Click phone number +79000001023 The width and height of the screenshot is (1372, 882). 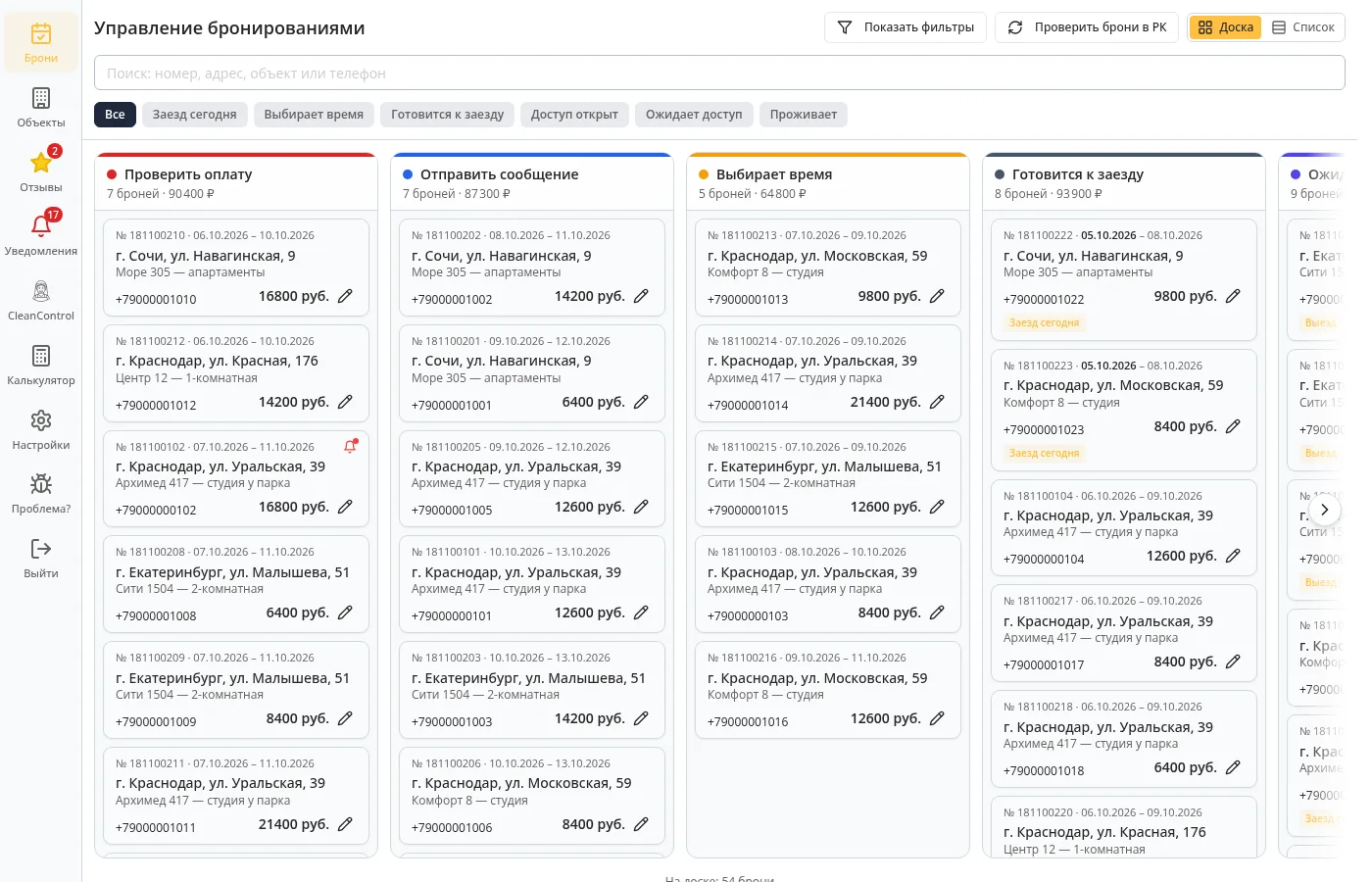point(1044,430)
